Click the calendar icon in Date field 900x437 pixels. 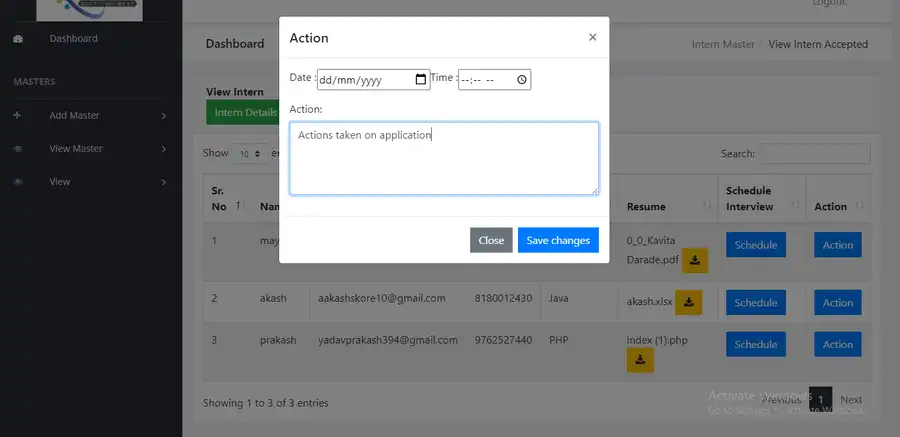click(421, 79)
